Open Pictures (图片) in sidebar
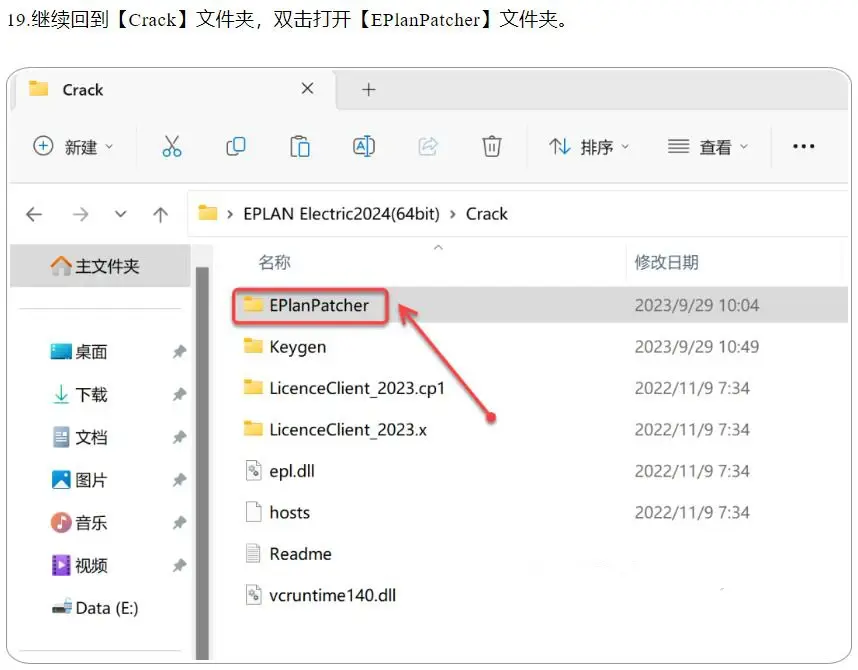858x670 pixels. 79,480
